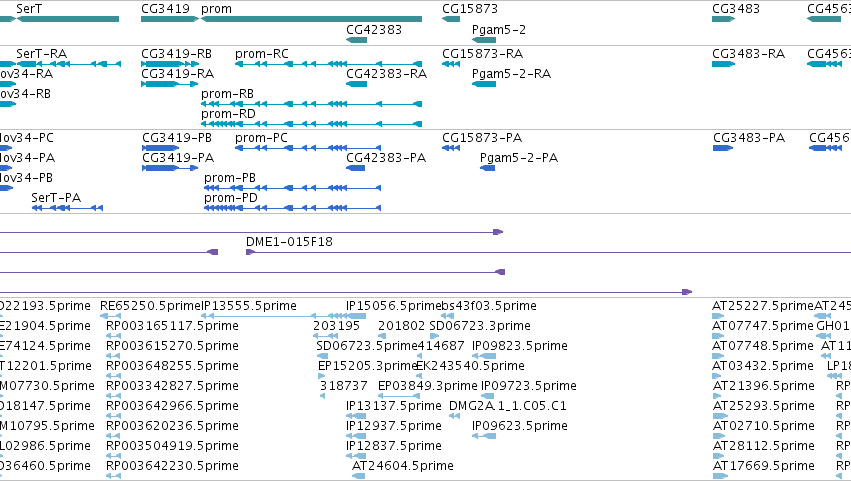Click the IP12837.5prime EST

point(355,457)
